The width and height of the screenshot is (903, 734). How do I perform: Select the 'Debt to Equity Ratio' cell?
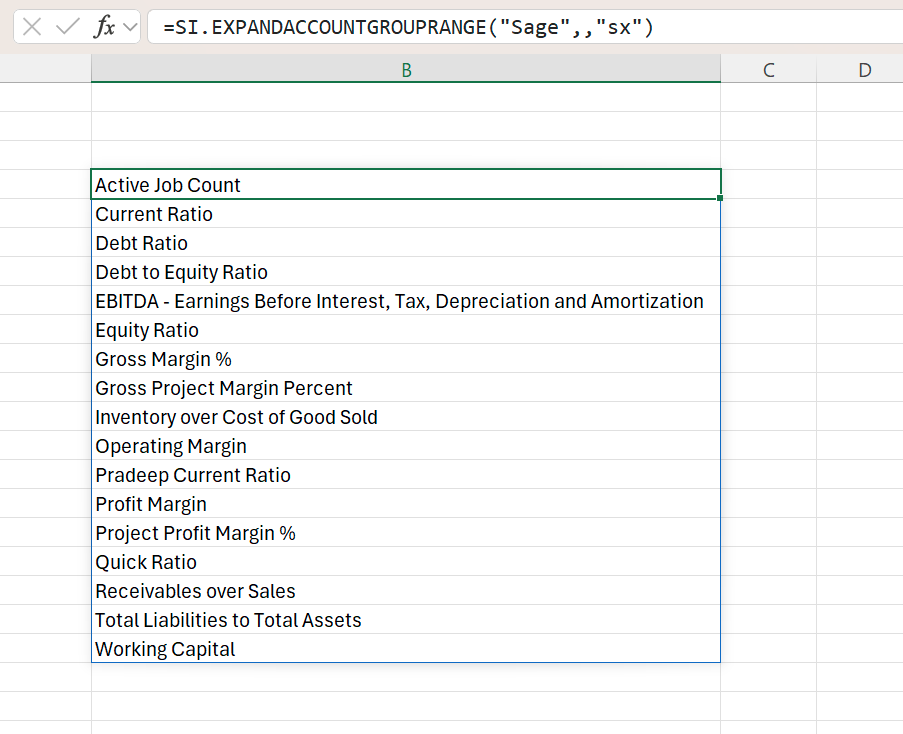[406, 272]
